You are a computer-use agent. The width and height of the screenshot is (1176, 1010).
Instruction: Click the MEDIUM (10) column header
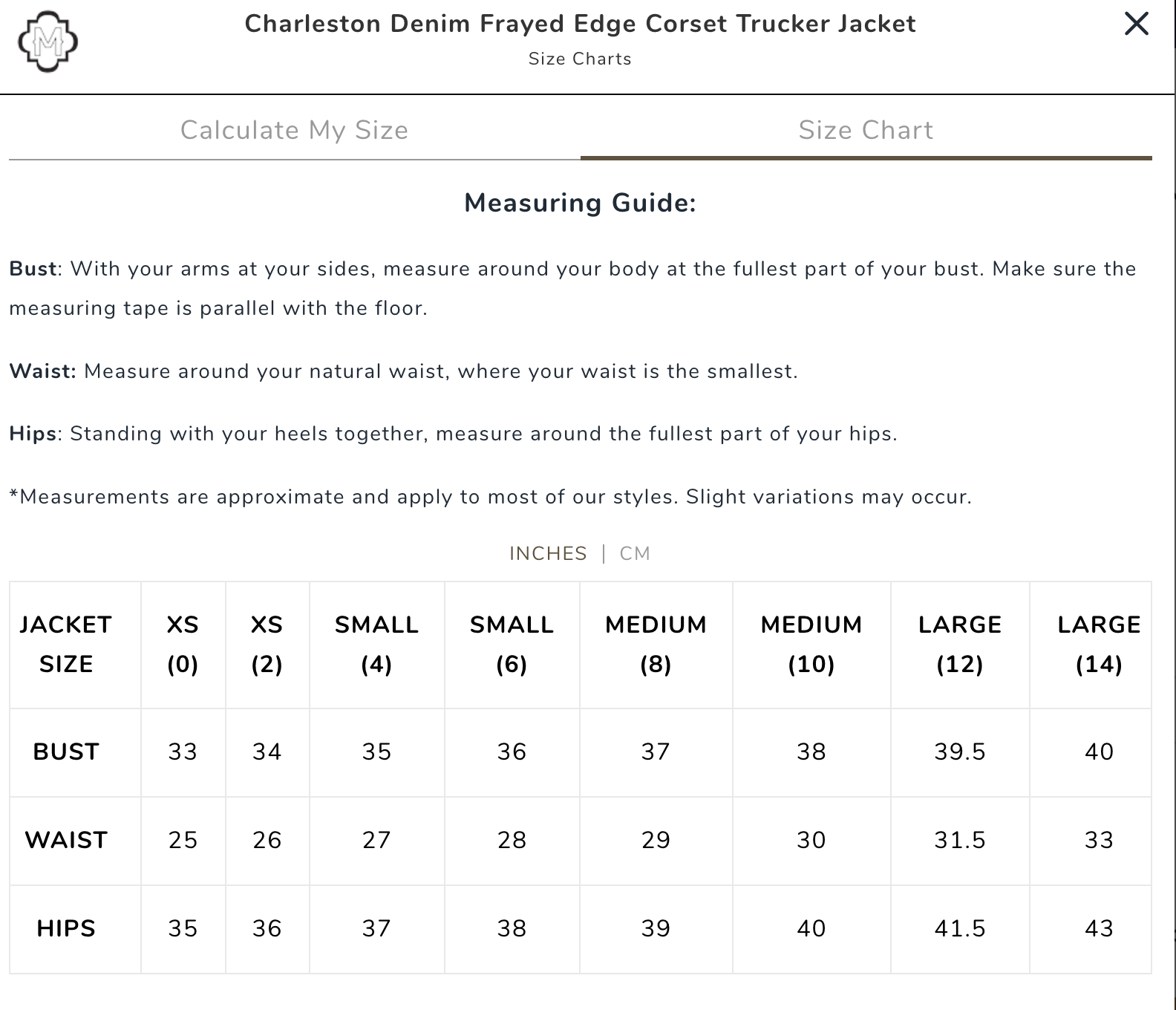(x=811, y=644)
